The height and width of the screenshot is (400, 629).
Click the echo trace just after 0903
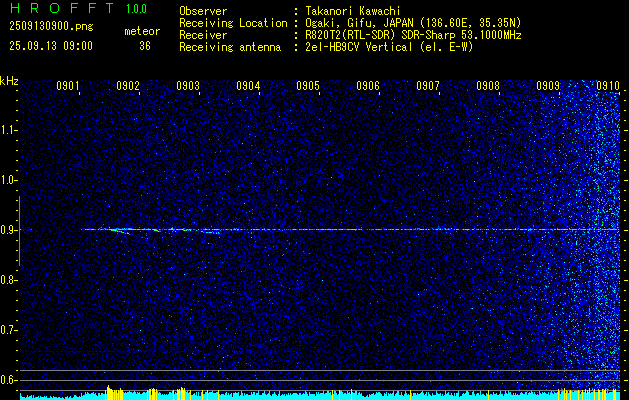pos(211,231)
